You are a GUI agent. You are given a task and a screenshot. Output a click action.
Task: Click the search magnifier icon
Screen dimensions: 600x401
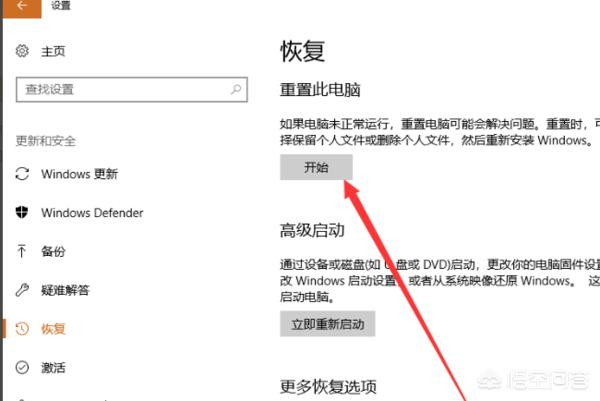tap(236, 90)
